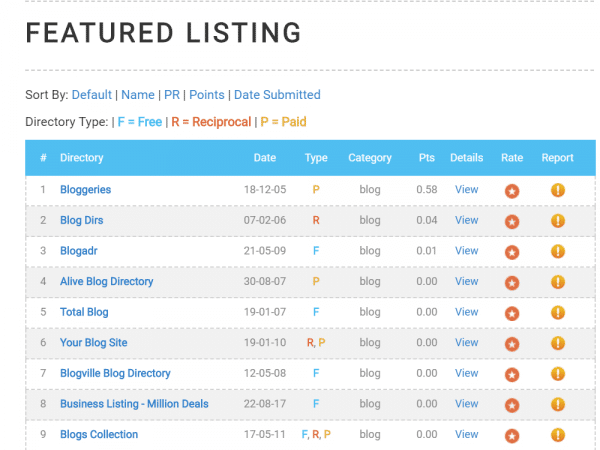Click the Featured Listing heading
600x450 pixels.
click(x=163, y=33)
